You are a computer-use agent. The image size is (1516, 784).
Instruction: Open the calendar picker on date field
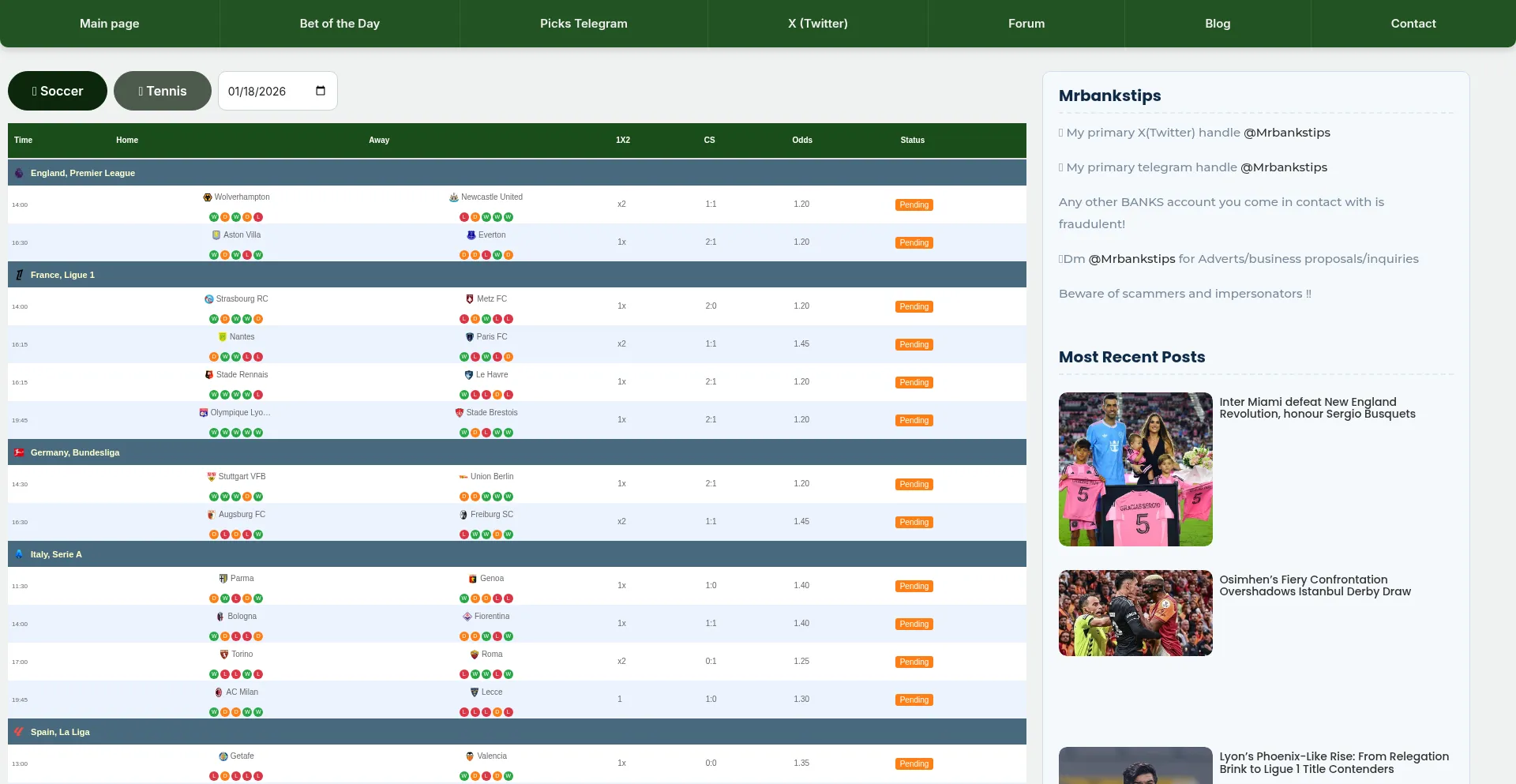(321, 91)
